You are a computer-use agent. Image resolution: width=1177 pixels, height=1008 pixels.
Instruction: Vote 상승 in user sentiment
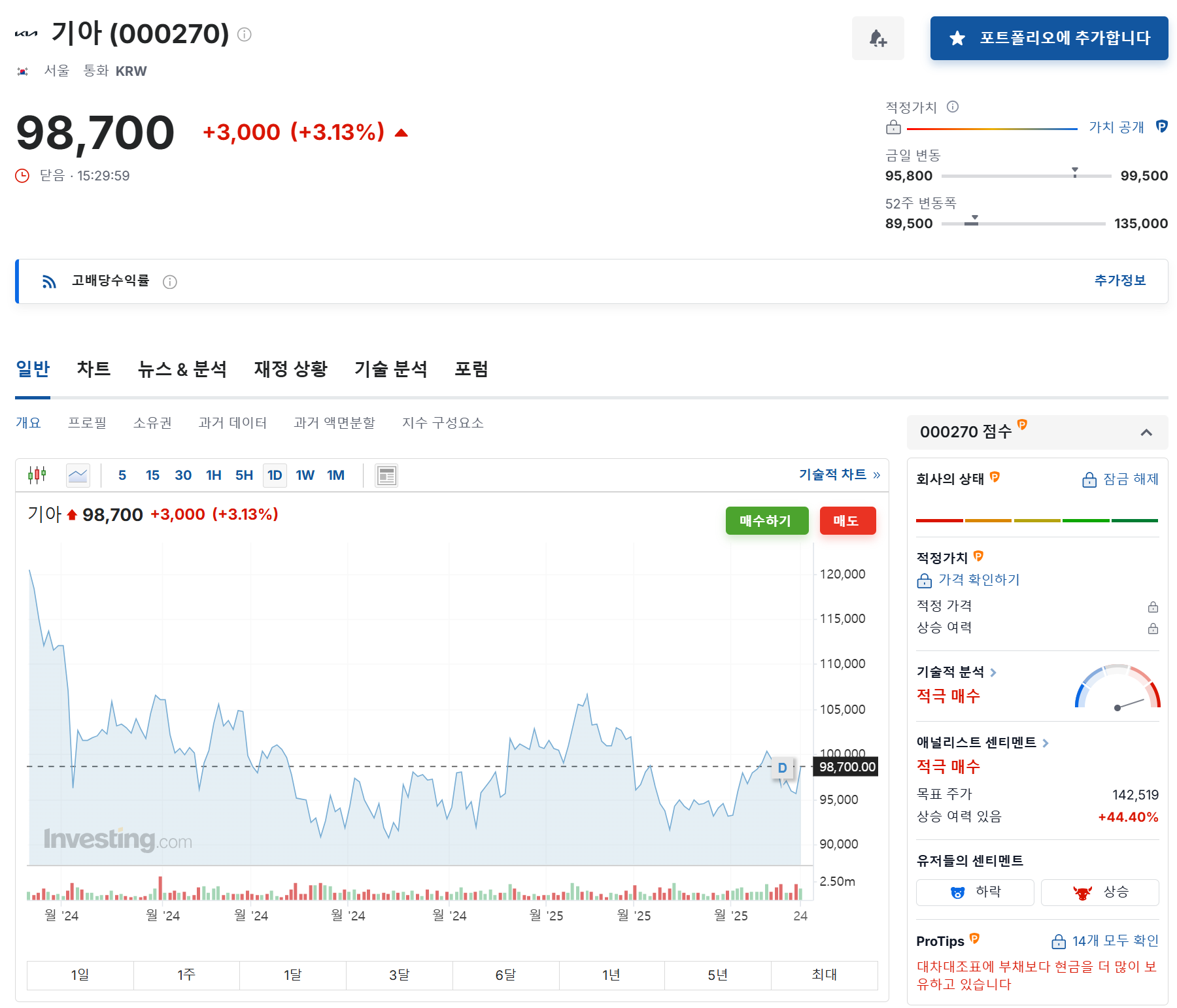pyautogui.click(x=1100, y=892)
